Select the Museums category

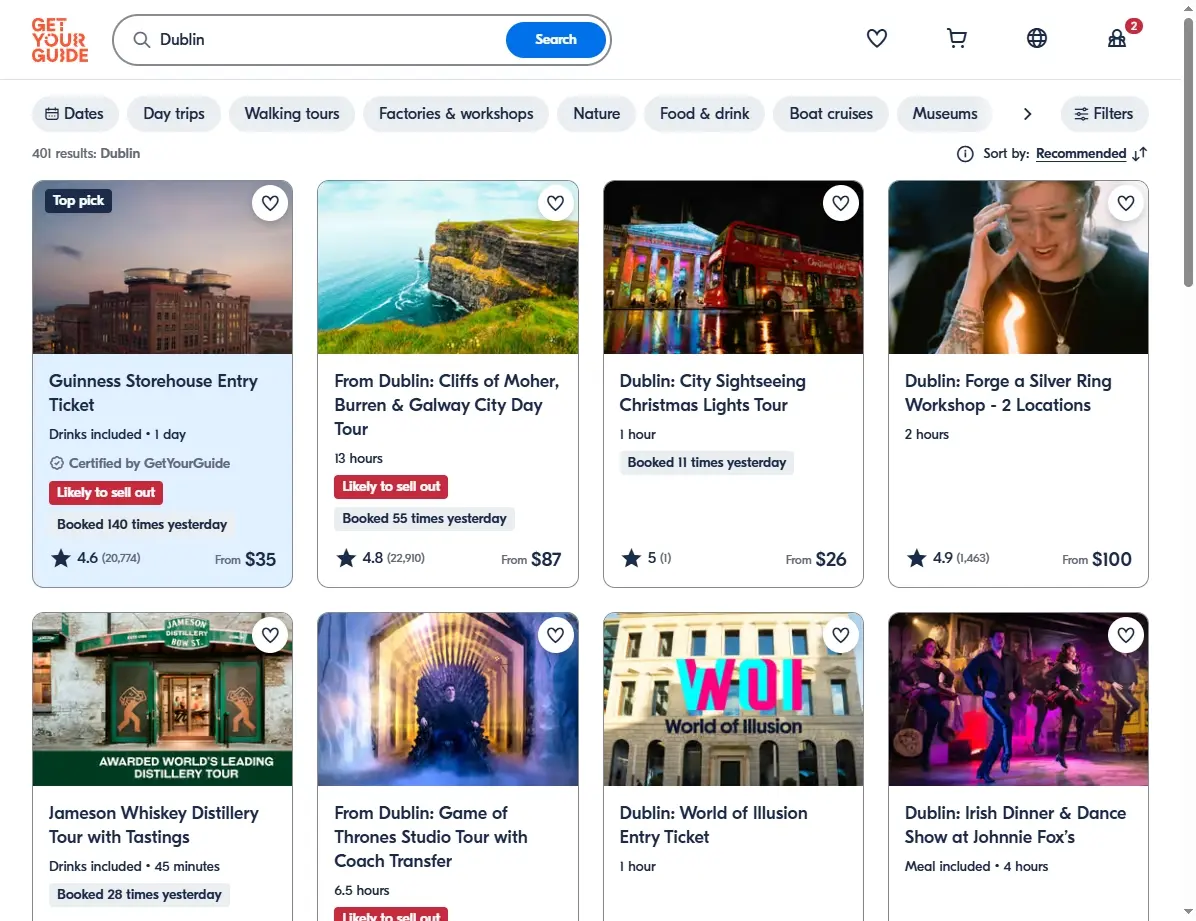(x=944, y=114)
